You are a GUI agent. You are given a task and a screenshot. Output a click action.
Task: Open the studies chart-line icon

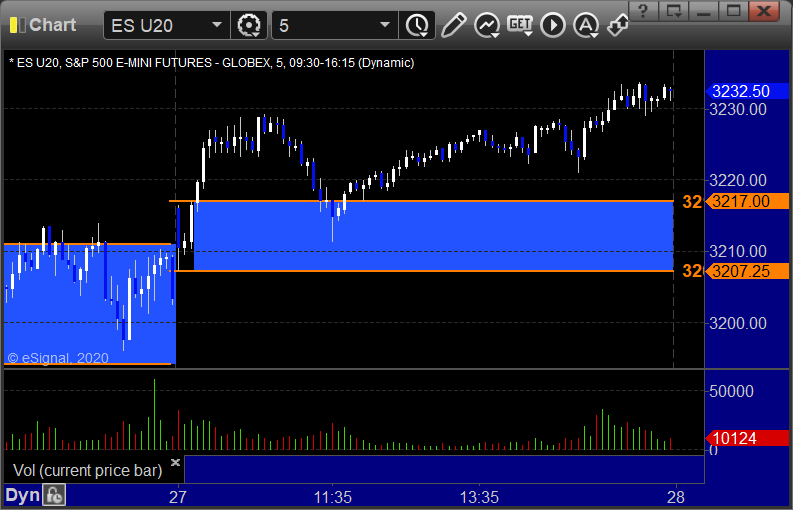tap(487, 25)
